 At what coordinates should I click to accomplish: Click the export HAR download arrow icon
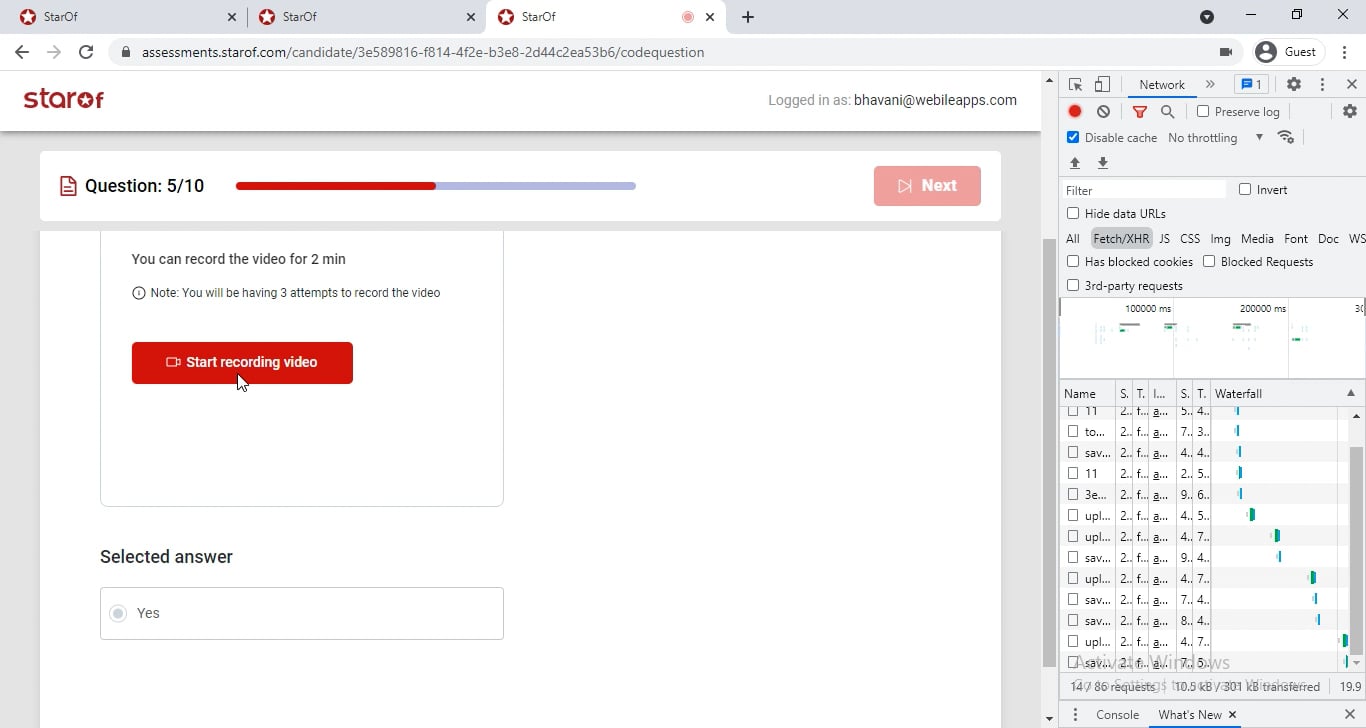point(1103,163)
